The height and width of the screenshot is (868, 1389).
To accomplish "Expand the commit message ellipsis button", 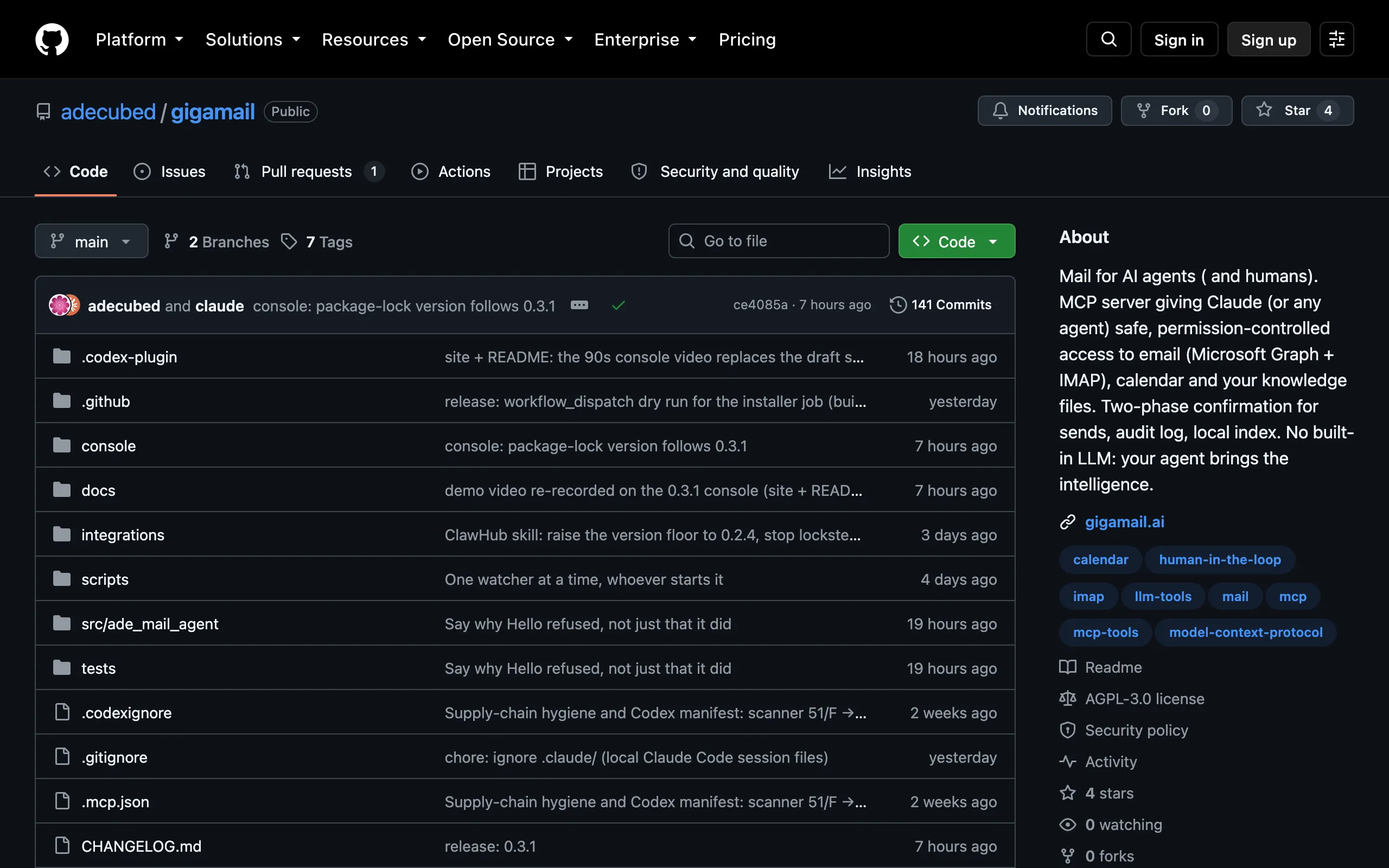I will pyautogui.click(x=579, y=305).
